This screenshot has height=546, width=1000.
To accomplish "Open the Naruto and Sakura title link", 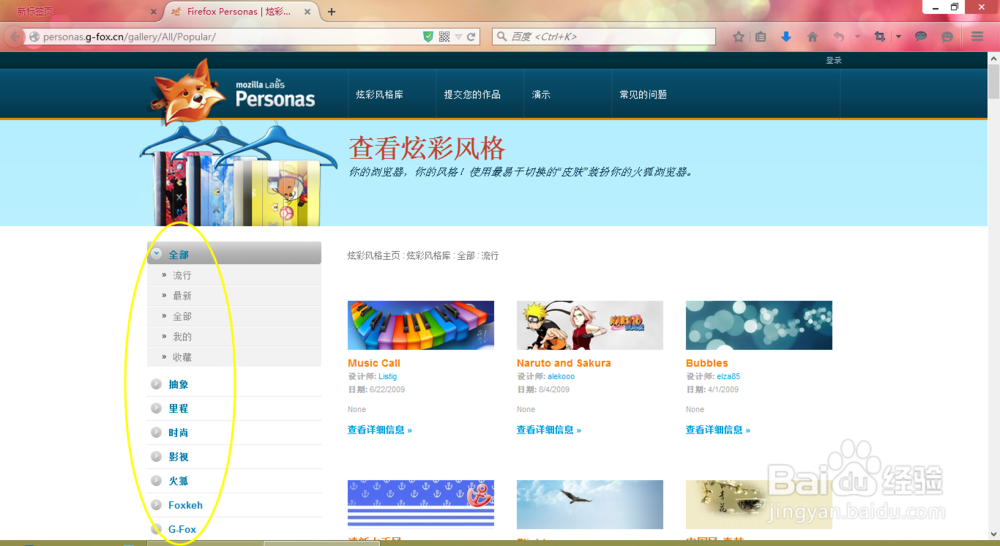I will (564, 363).
